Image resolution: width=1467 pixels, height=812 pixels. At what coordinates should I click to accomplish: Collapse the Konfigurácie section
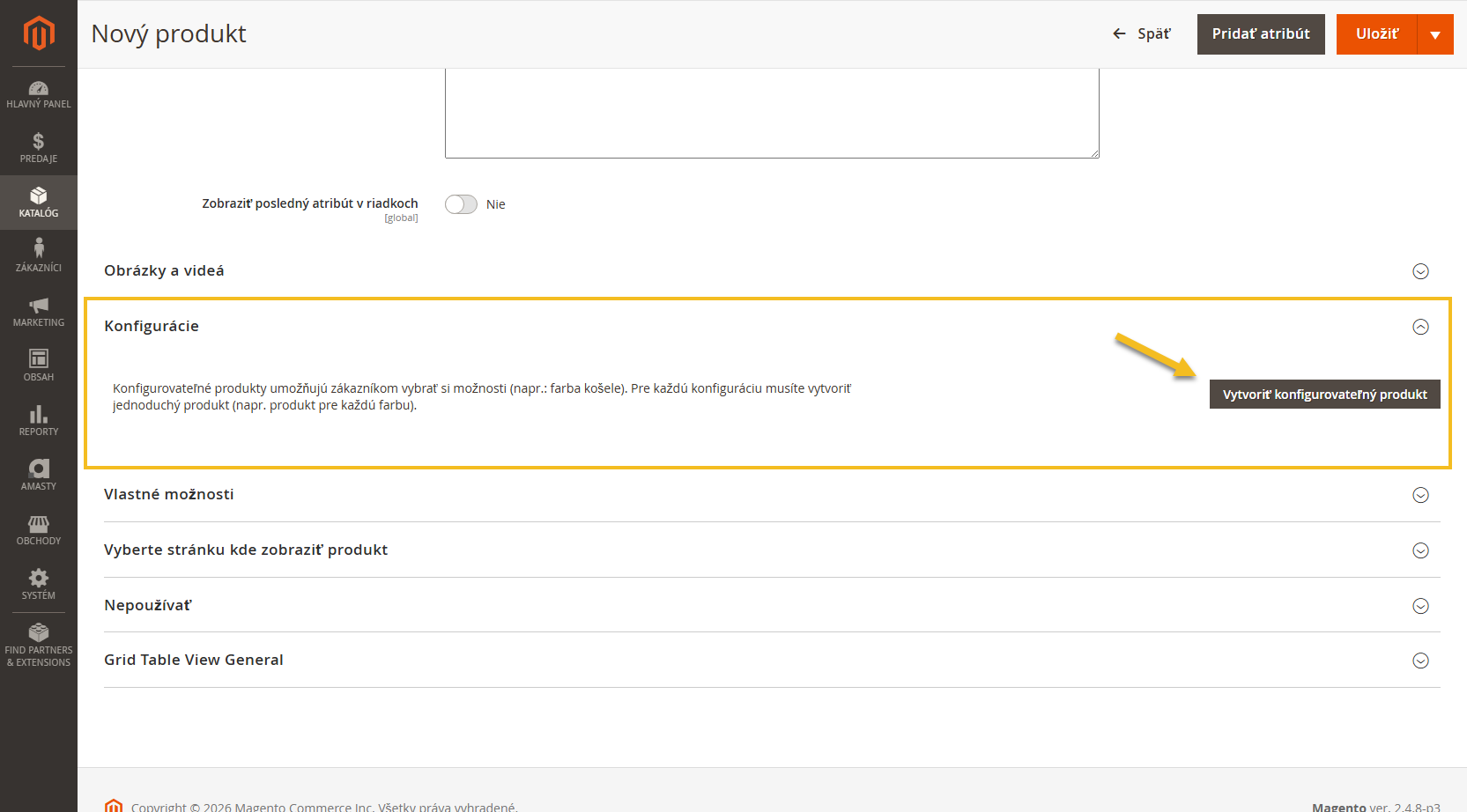1420,327
